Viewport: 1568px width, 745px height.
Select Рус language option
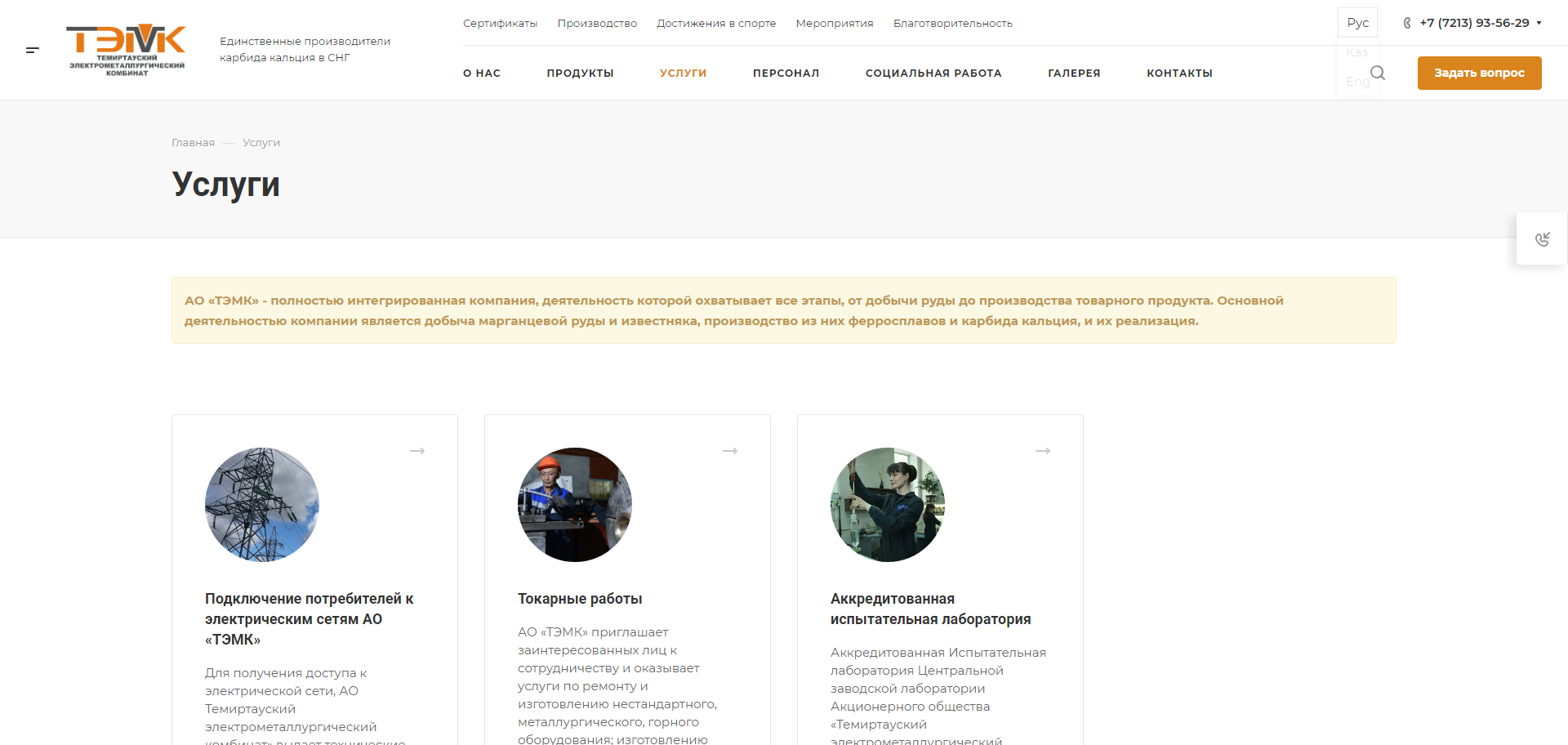(1357, 23)
